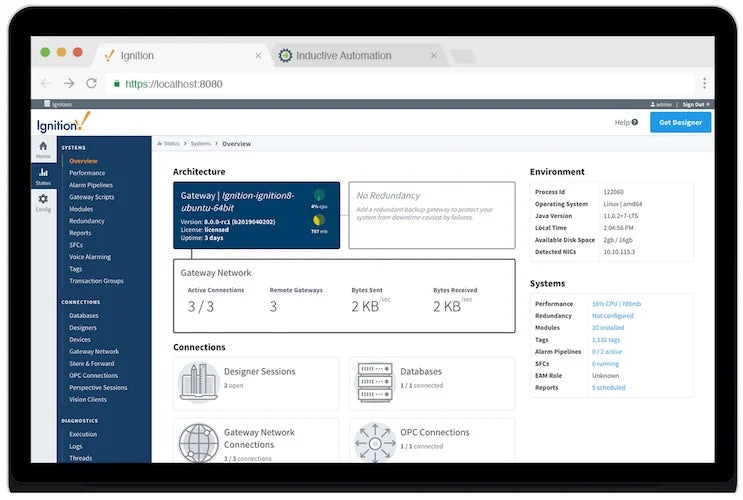Open Modules in the sidebar

click(81, 209)
